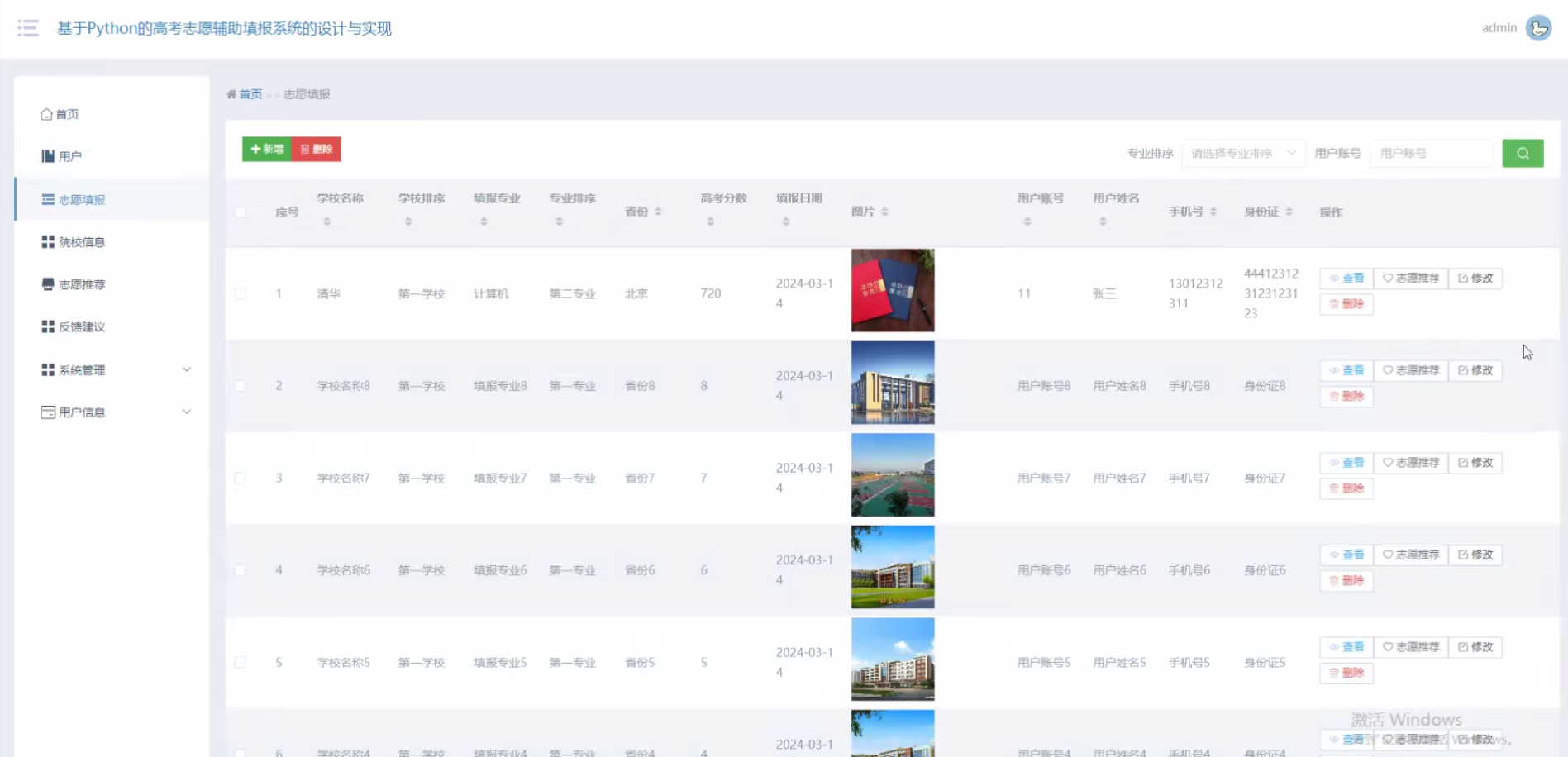Open the 学校名称7 row sports field thumbnail
1568x757 pixels.
pos(893,474)
